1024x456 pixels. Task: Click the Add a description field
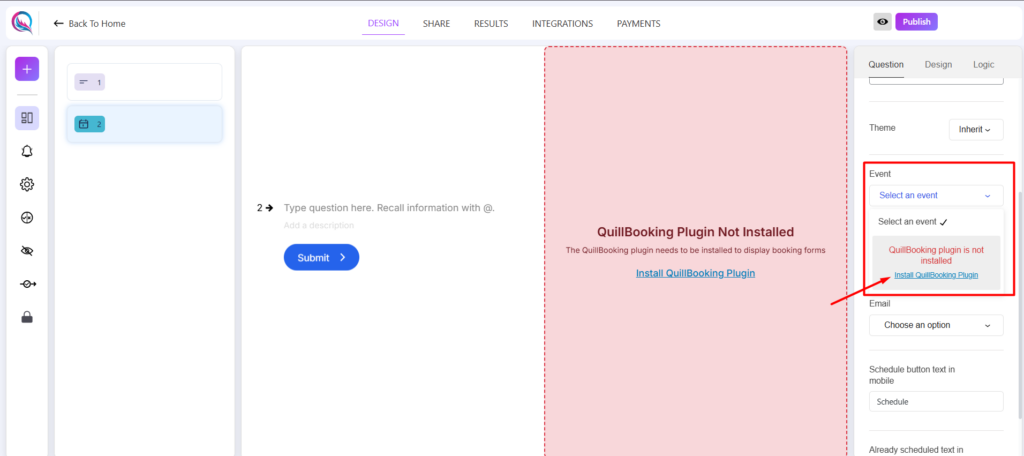319,225
